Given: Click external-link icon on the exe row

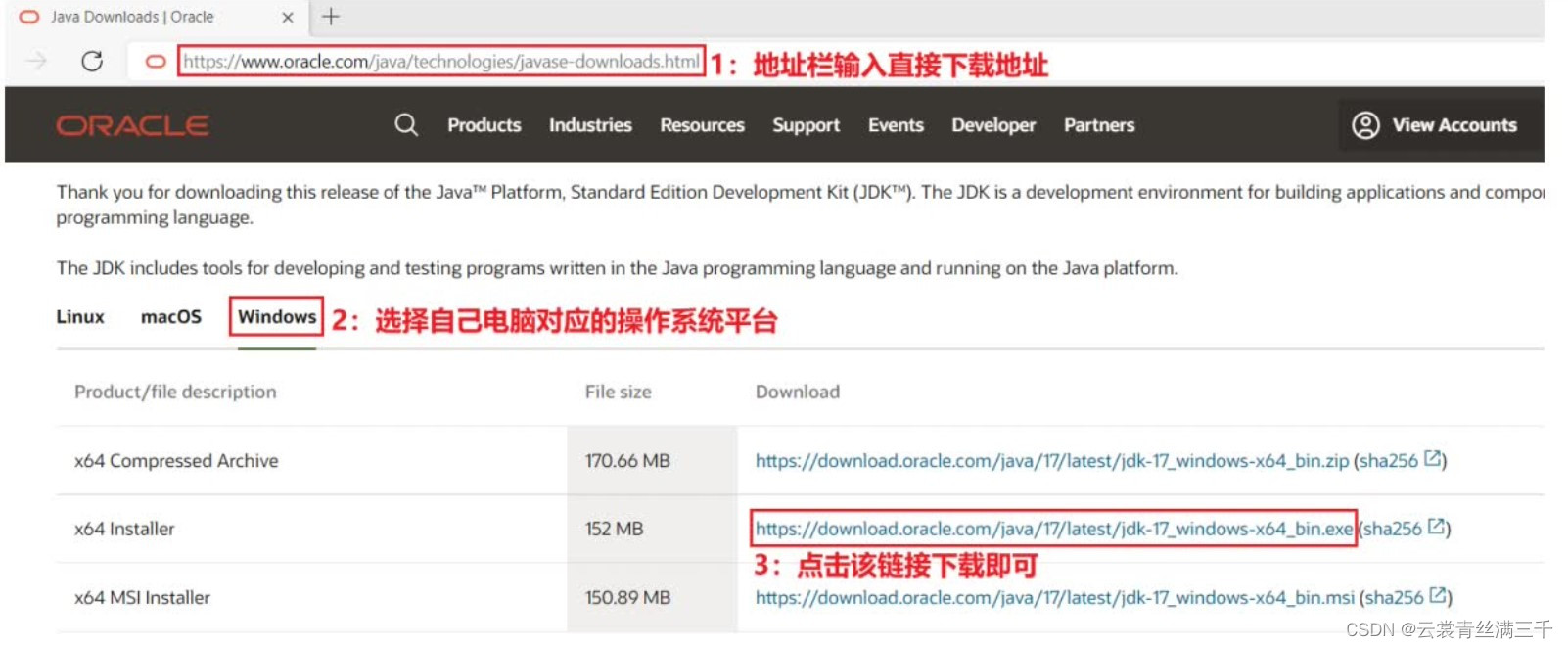Looking at the screenshot, I should (1436, 527).
